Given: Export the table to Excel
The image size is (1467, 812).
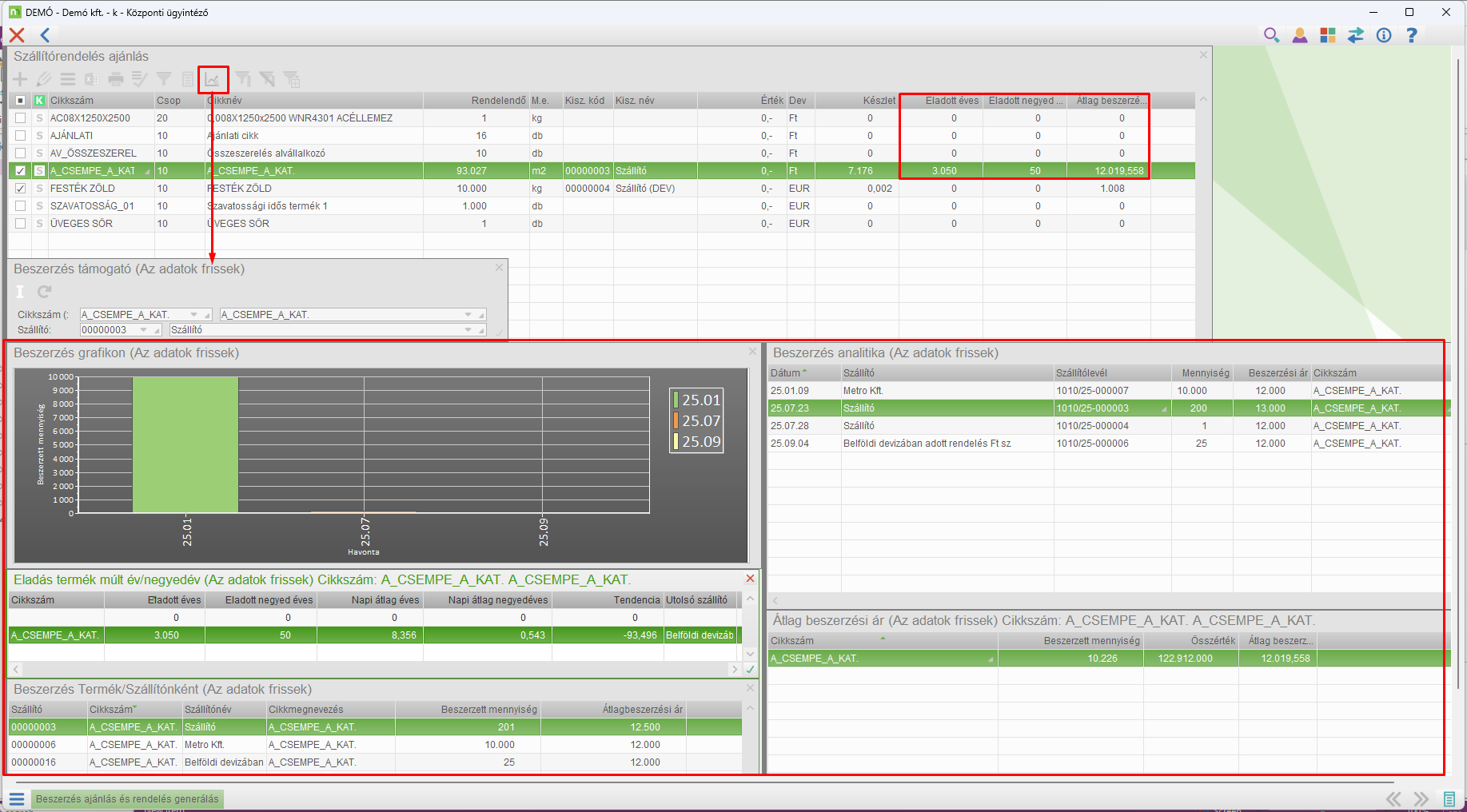Looking at the screenshot, I should point(92,79).
